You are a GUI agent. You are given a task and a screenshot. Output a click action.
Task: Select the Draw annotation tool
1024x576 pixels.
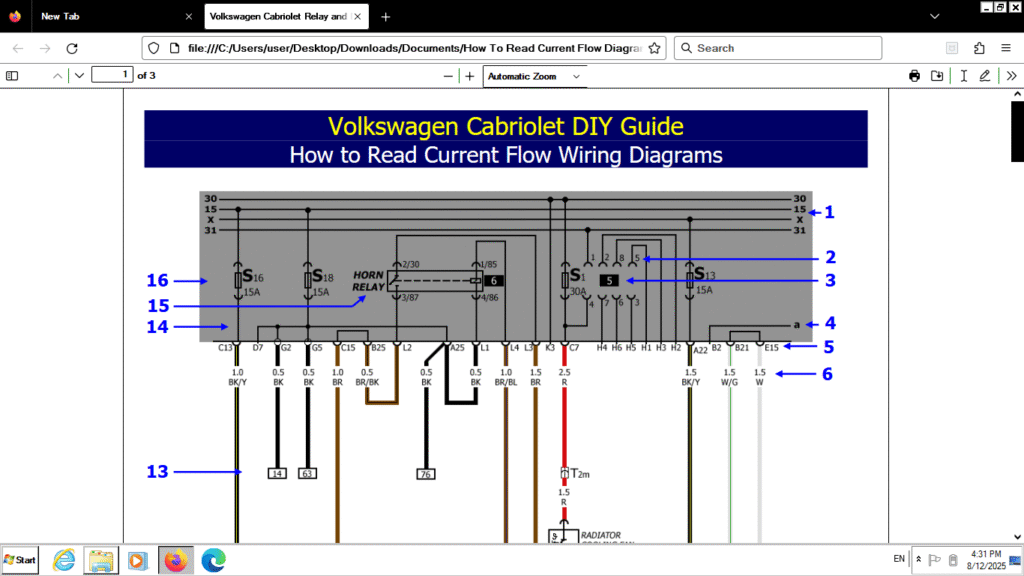pos(985,76)
